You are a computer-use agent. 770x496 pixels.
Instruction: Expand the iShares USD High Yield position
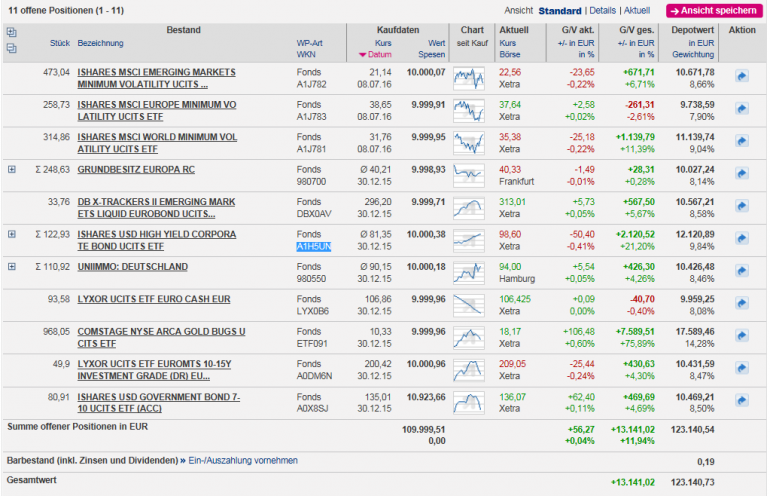click(12, 234)
